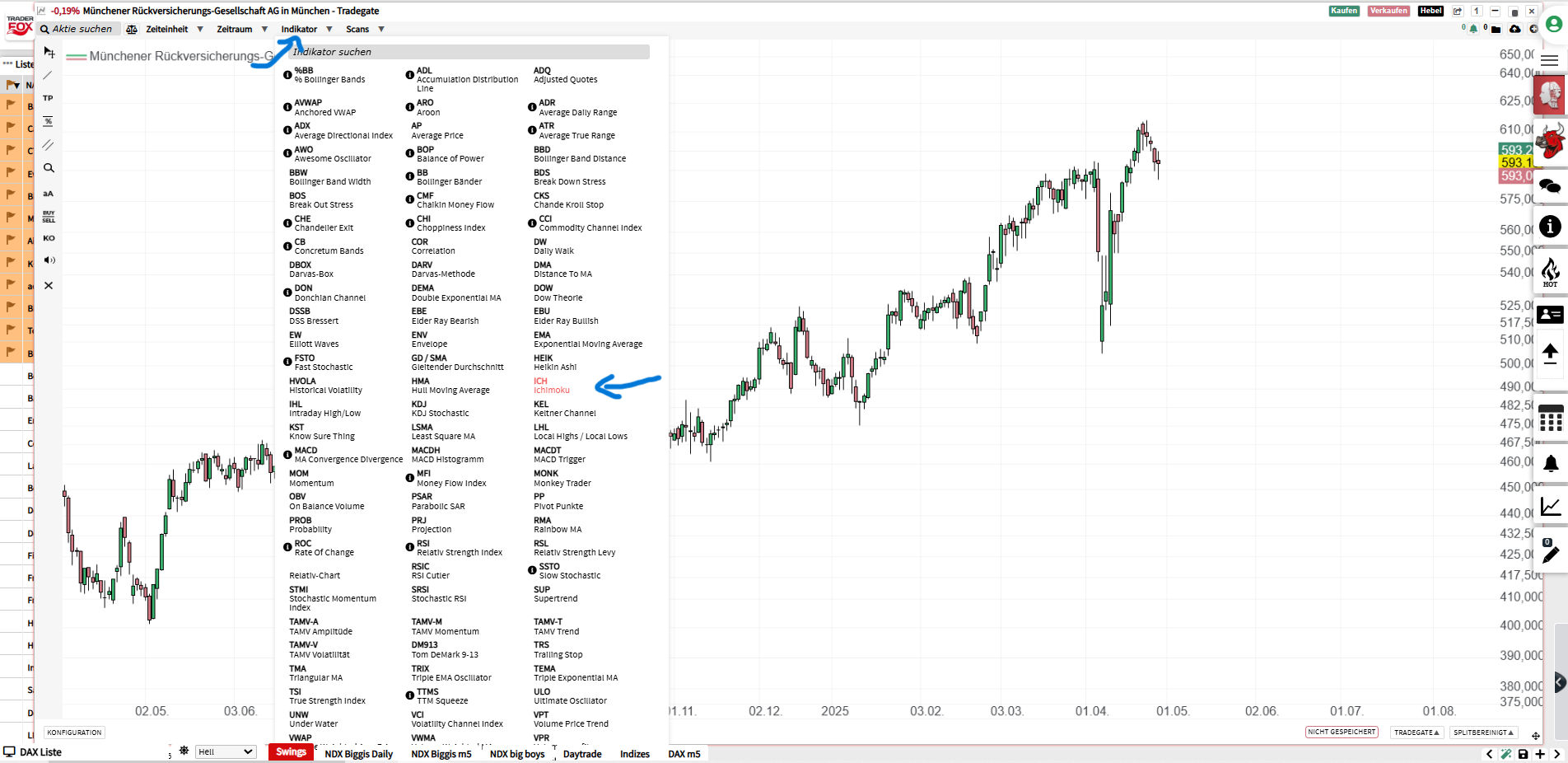This screenshot has height=763, width=1568.
Task: Open the notifications bell in right sidebar
Action: click(1552, 464)
